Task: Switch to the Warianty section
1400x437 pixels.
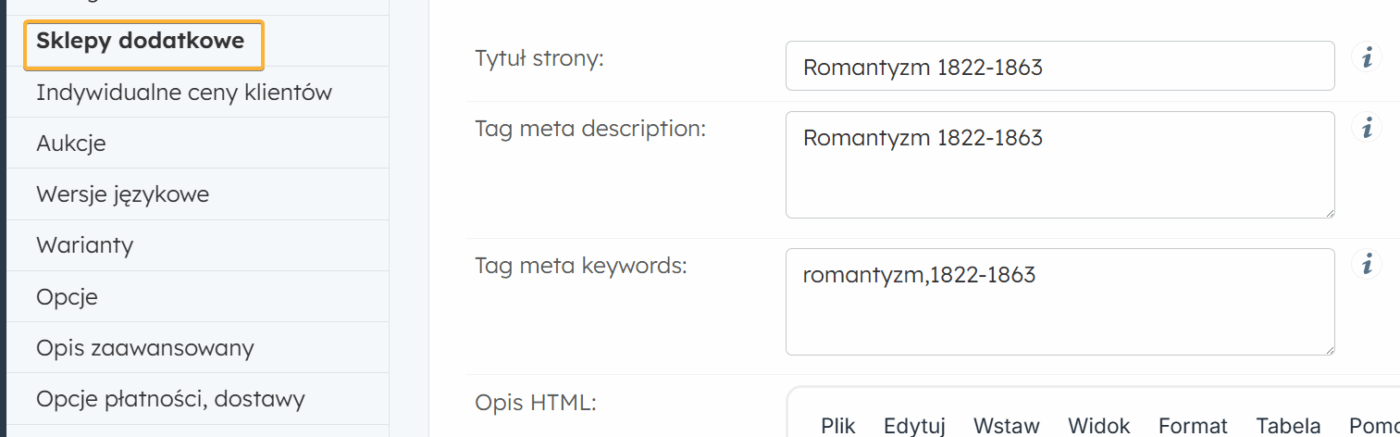Action: [84, 246]
